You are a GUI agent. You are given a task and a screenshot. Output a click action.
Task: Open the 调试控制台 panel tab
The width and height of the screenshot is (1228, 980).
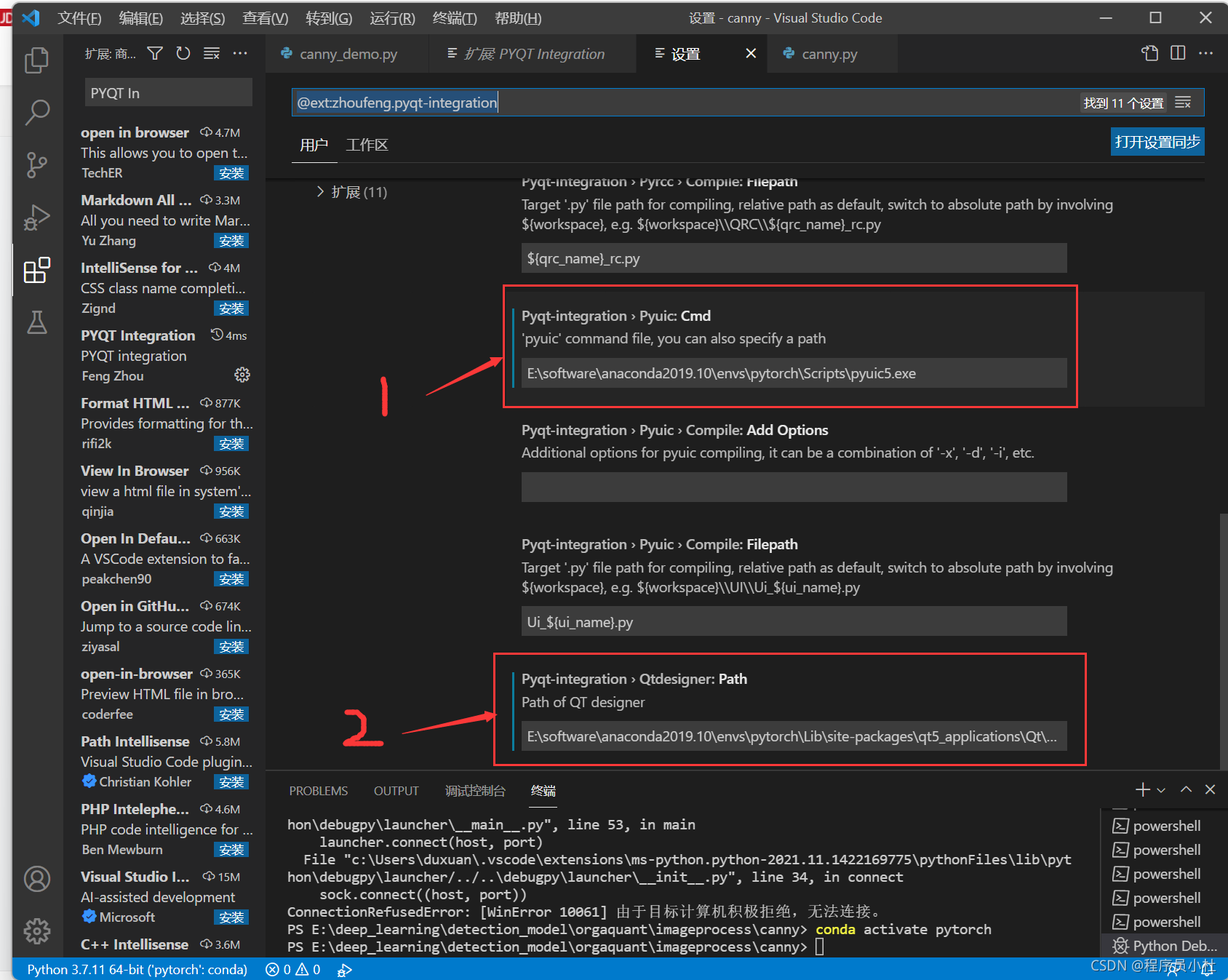coord(475,791)
